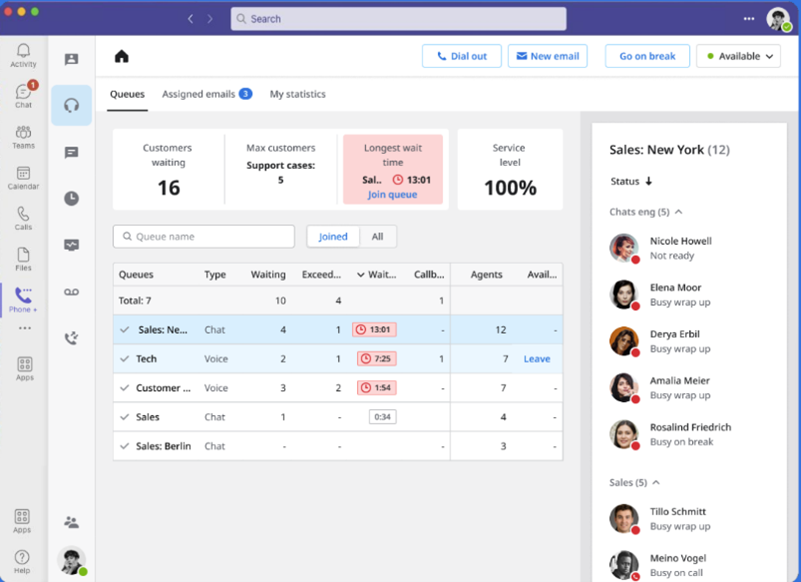Click the voicemail icon in sidebar

71,291
